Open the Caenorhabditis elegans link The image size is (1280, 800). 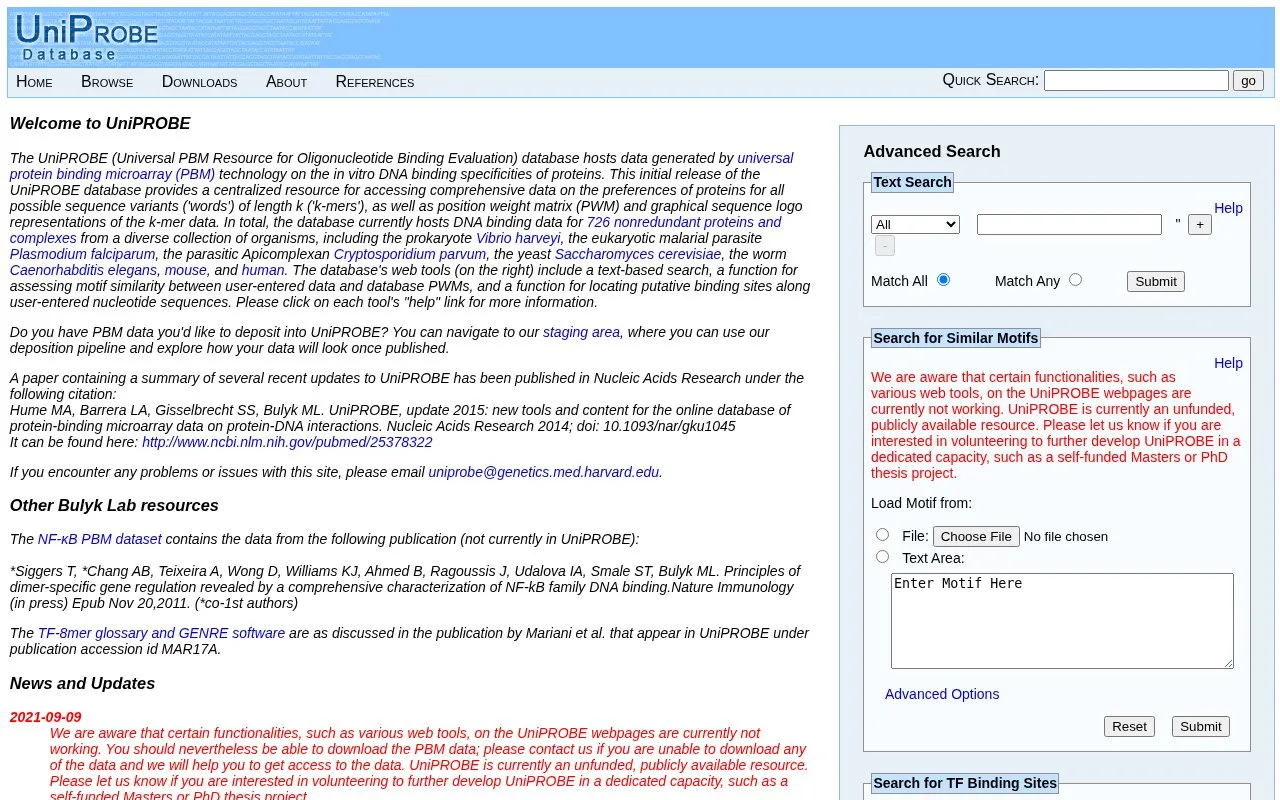84,270
